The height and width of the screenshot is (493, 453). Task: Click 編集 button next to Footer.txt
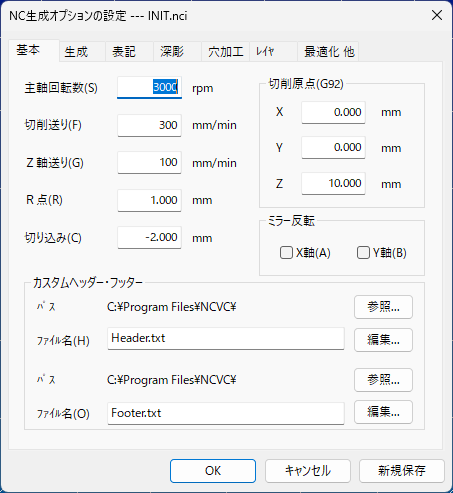(383, 412)
